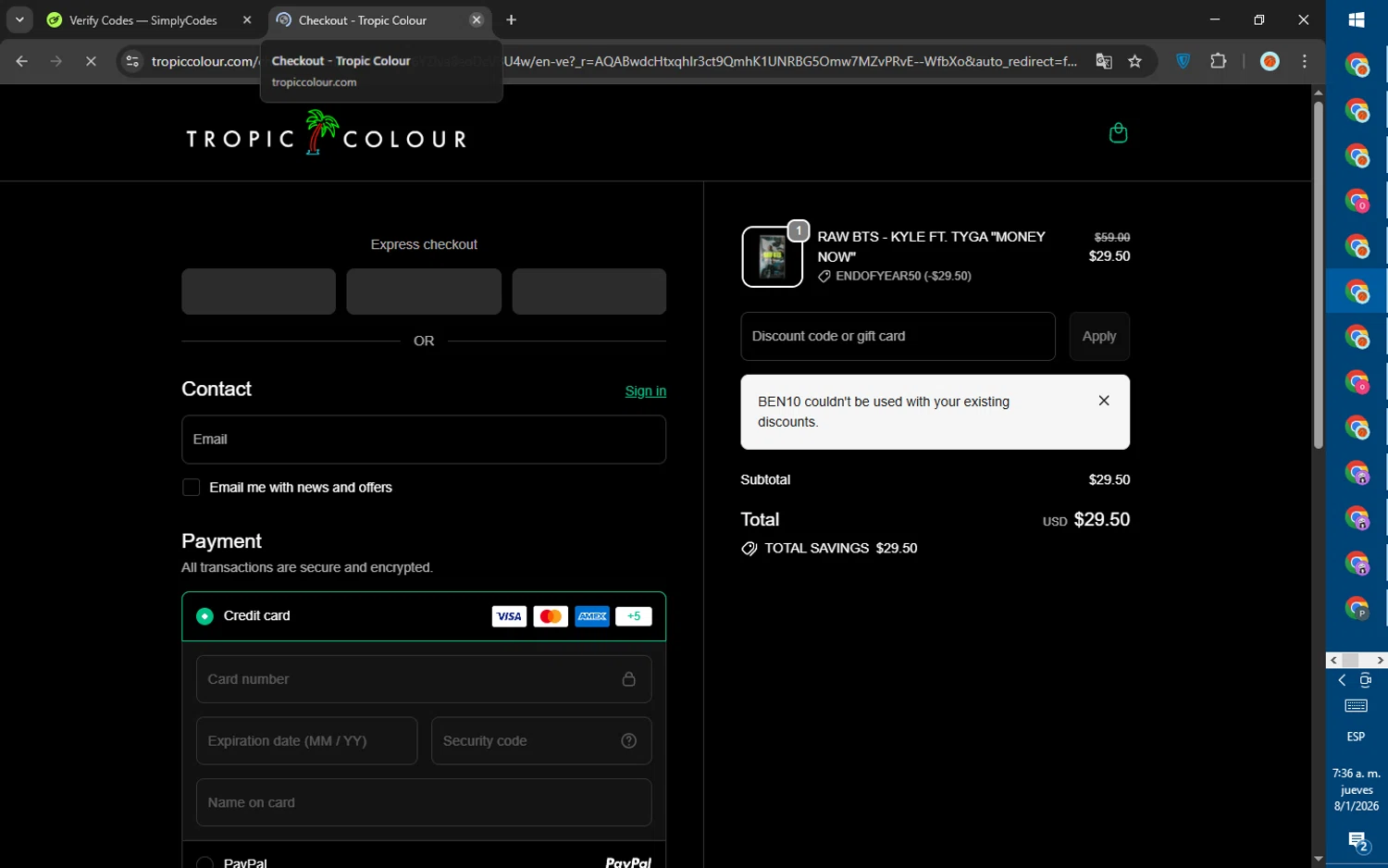This screenshot has height=868, width=1388.
Task: Open the Windows Start button
Action: pyautogui.click(x=1357, y=20)
